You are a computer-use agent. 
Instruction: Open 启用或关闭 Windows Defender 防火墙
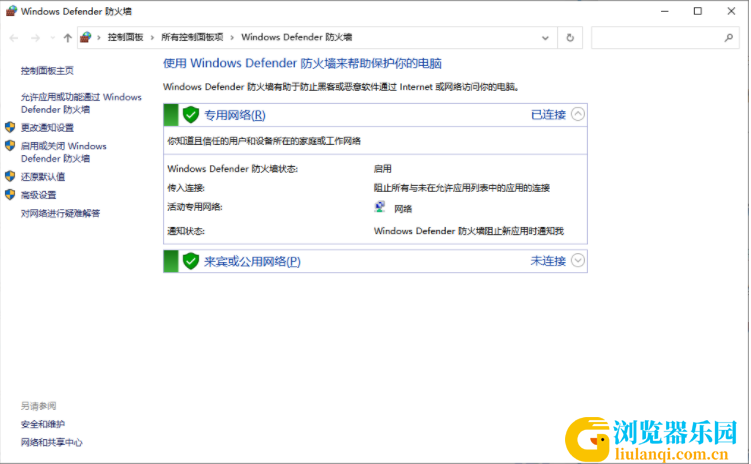(63, 152)
